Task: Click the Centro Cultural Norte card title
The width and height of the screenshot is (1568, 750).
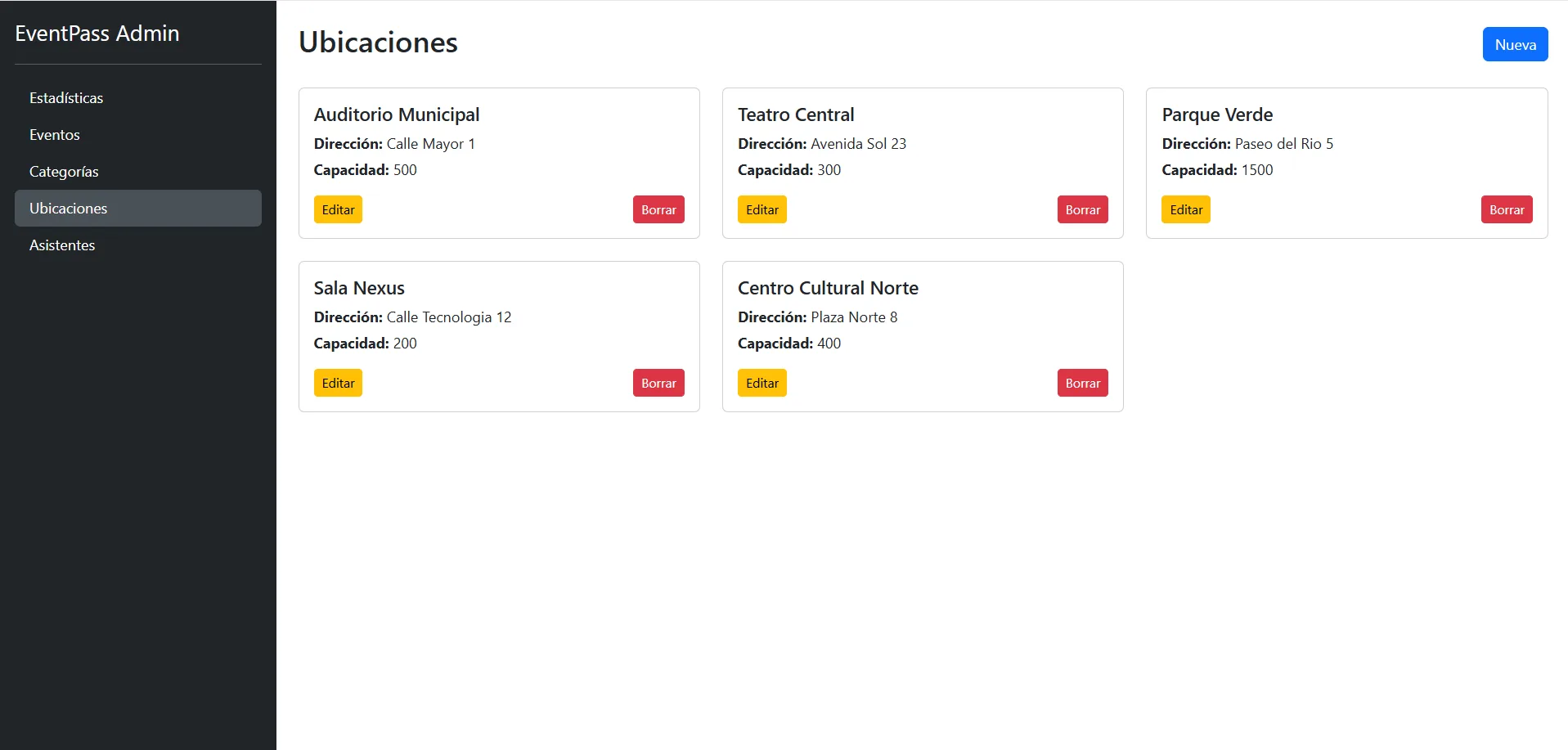Action: (828, 288)
